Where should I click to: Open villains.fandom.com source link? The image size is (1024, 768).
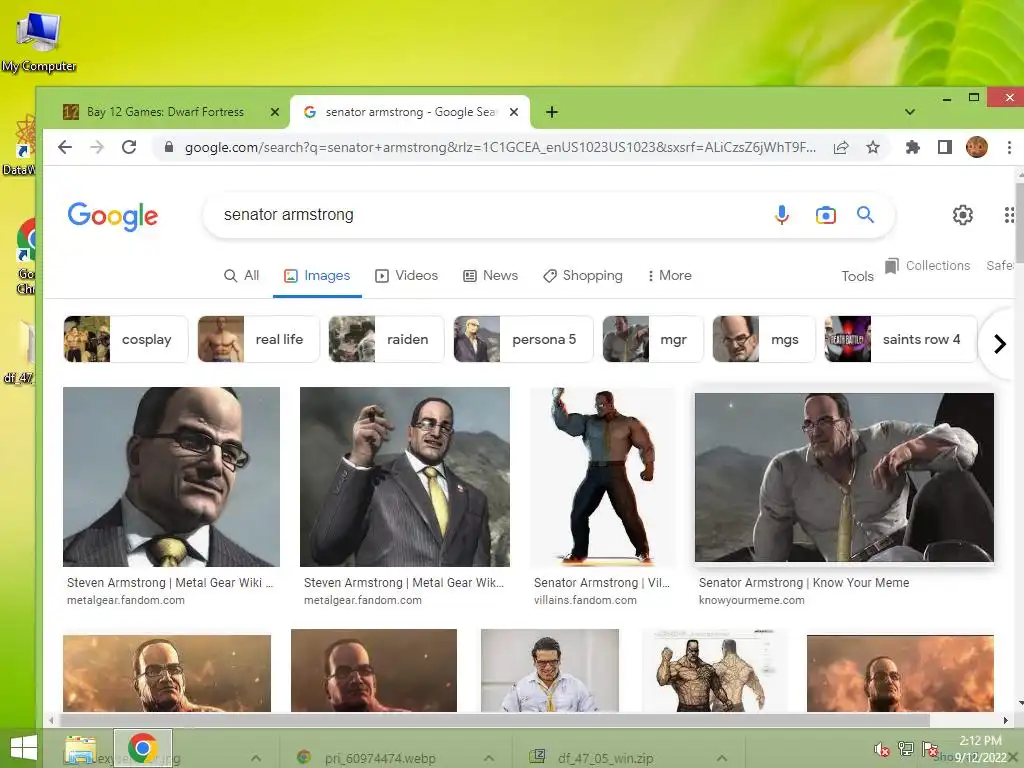coord(585,600)
